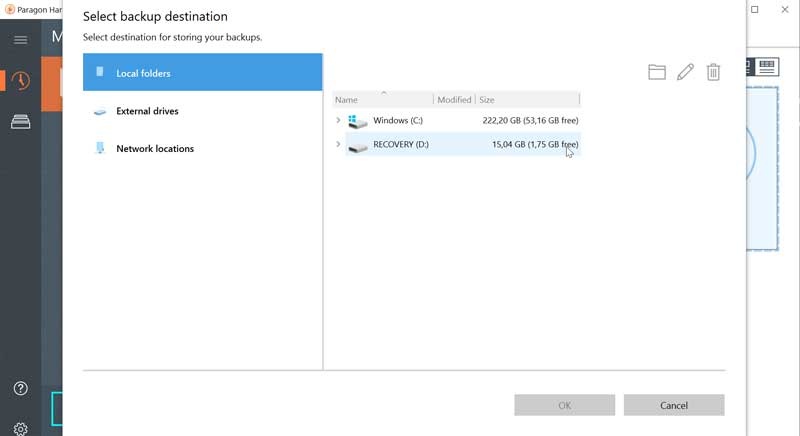Open settings gear icon
Viewport: 800px width, 436px height.
pos(20,428)
